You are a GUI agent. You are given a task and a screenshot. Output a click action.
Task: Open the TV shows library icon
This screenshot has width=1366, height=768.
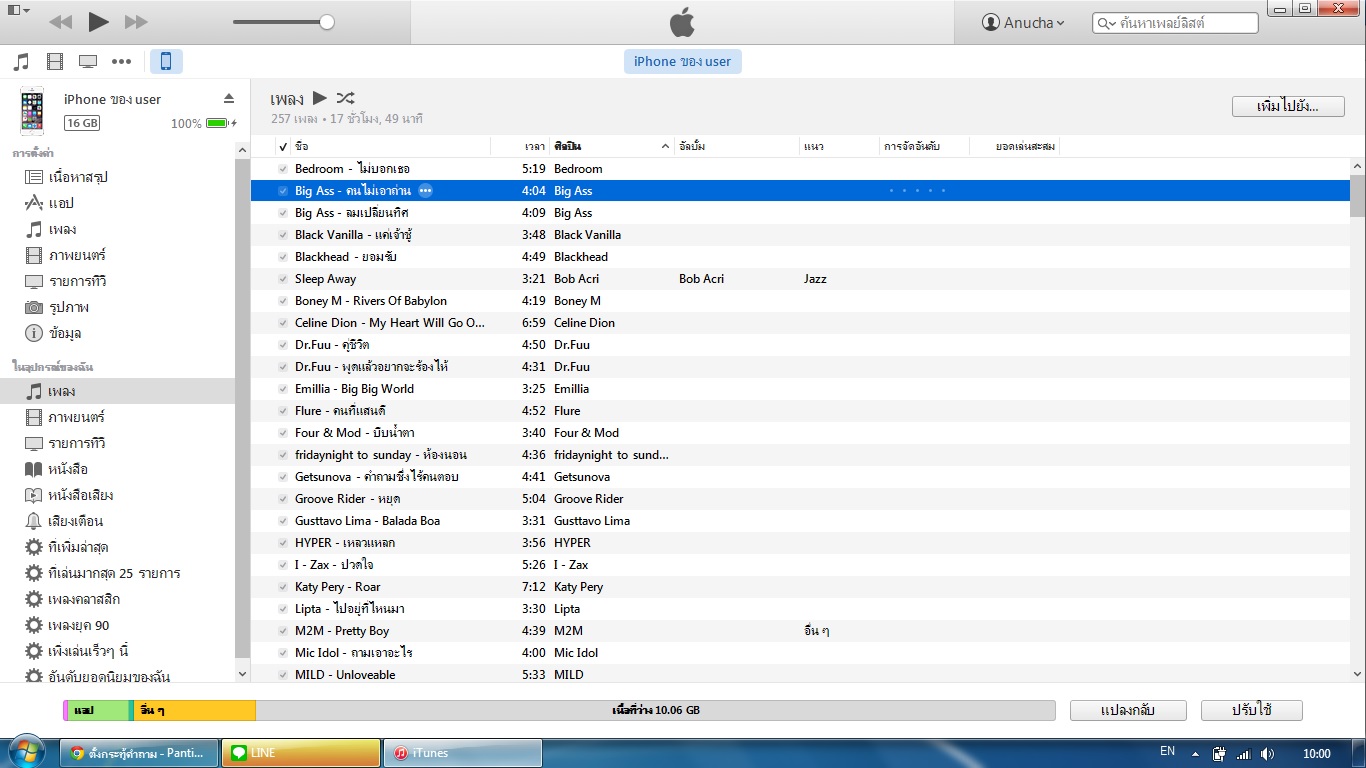pos(88,62)
